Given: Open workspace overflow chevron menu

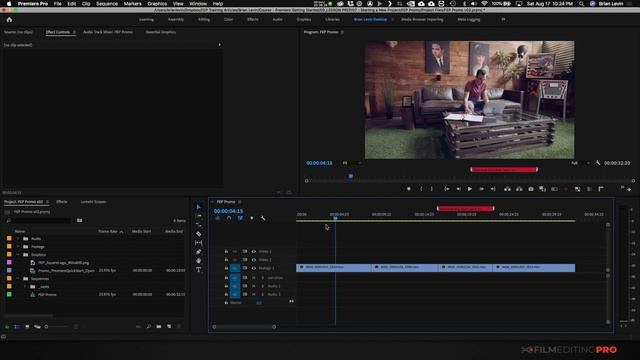Looking at the screenshot, I should point(503,19).
